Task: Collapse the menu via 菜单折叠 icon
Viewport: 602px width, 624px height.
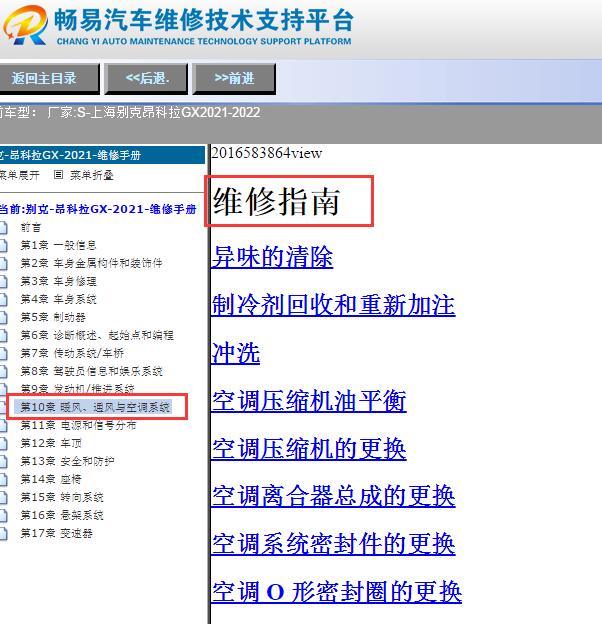Action: [x=58, y=175]
